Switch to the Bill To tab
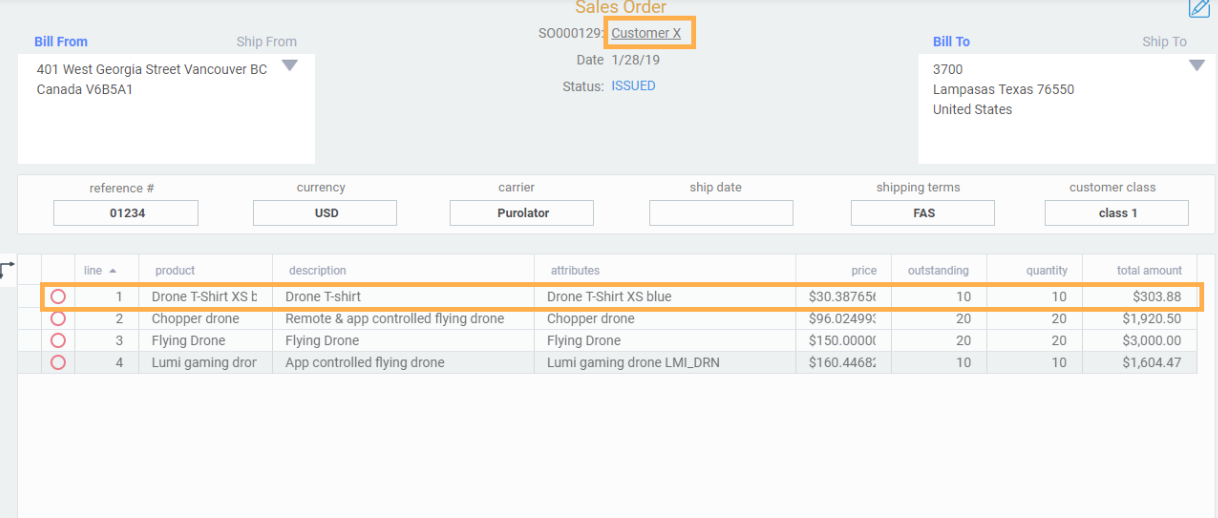Image resolution: width=1218 pixels, height=518 pixels. coord(951,42)
